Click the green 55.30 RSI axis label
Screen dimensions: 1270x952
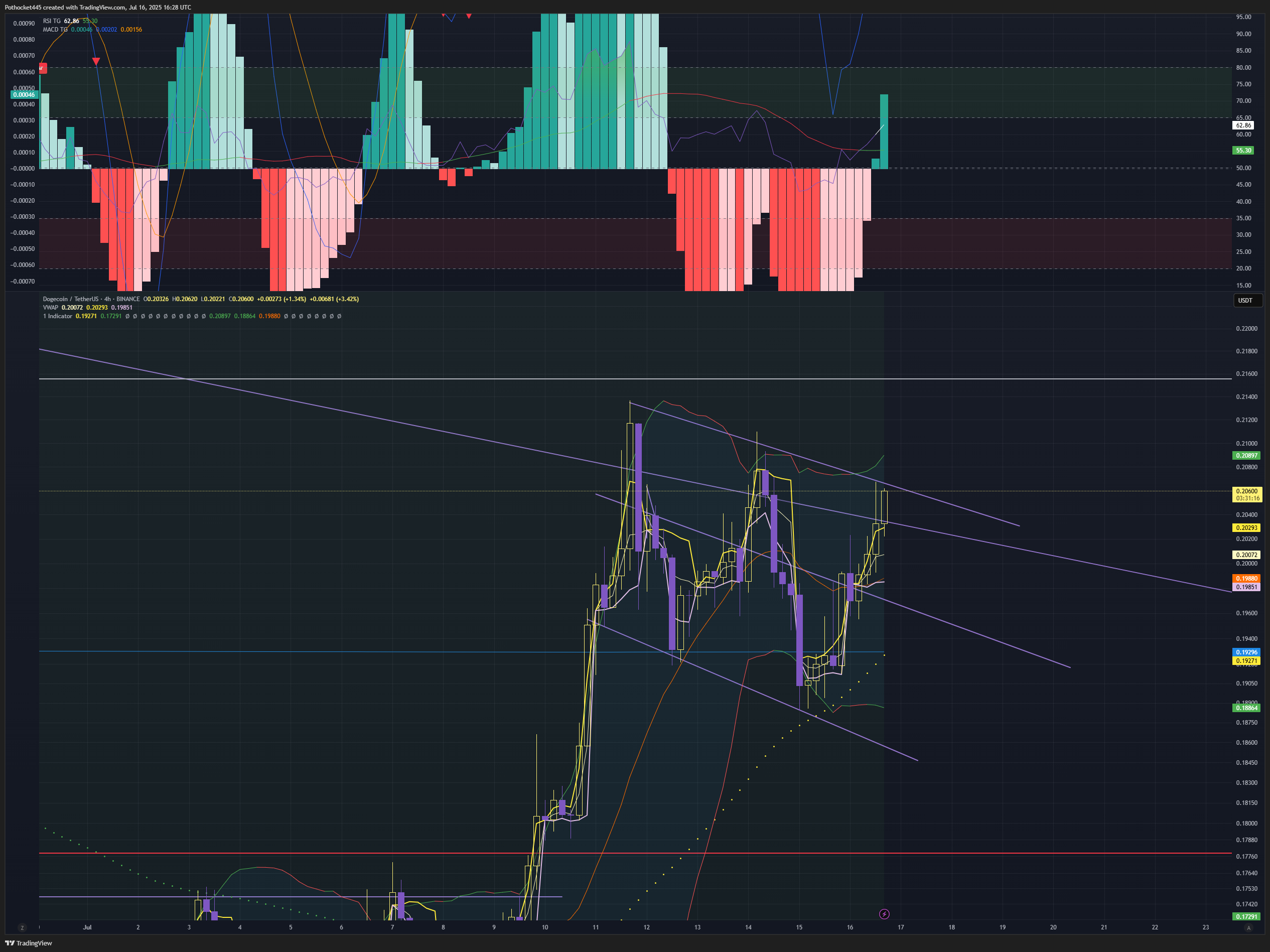click(1243, 151)
